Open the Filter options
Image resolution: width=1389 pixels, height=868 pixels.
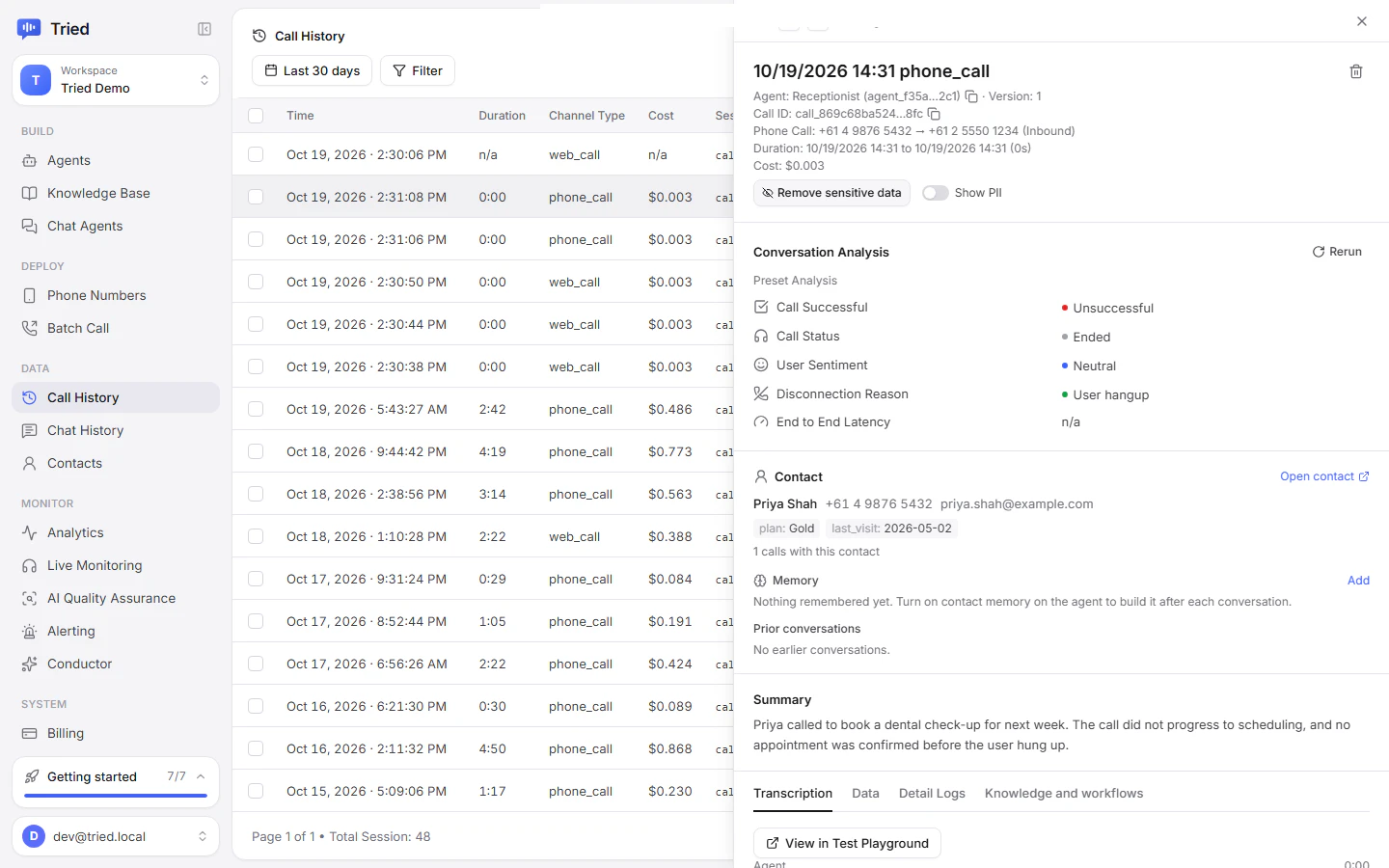click(x=418, y=70)
